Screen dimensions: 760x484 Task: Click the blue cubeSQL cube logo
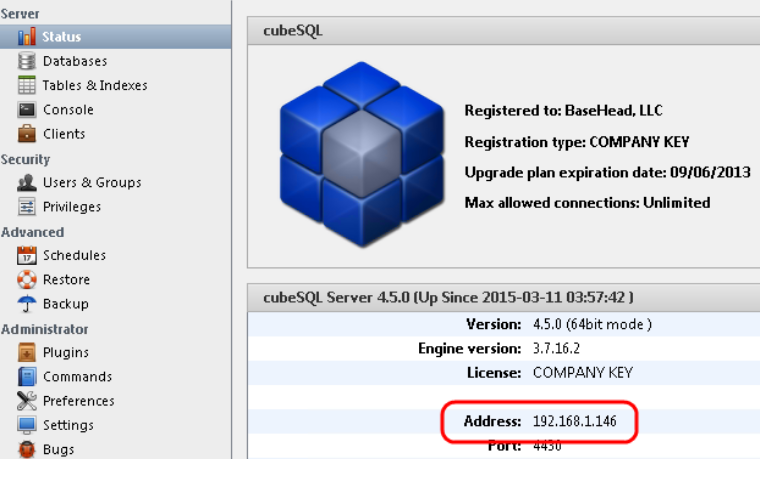click(x=362, y=154)
